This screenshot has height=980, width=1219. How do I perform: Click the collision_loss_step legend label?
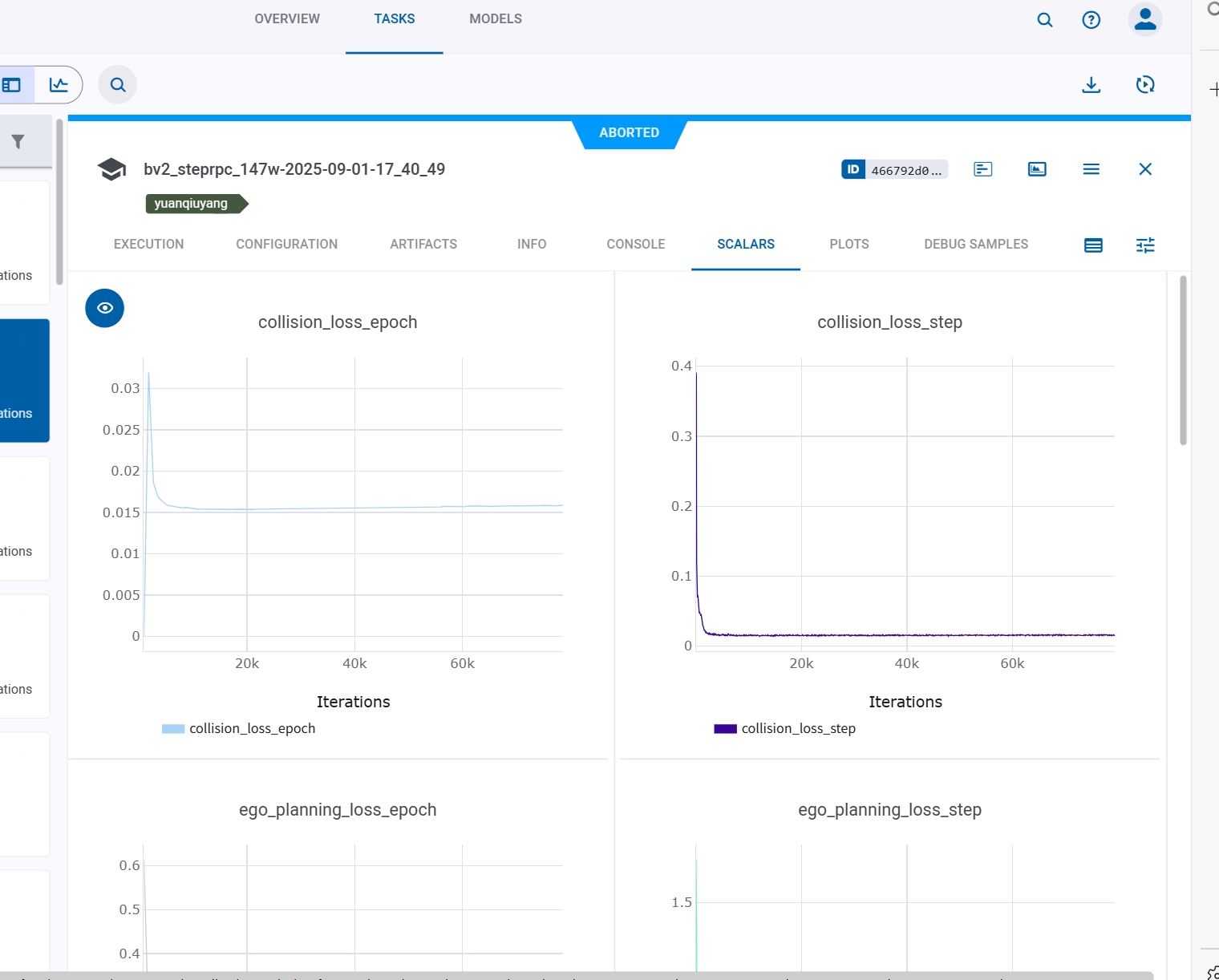(x=799, y=728)
